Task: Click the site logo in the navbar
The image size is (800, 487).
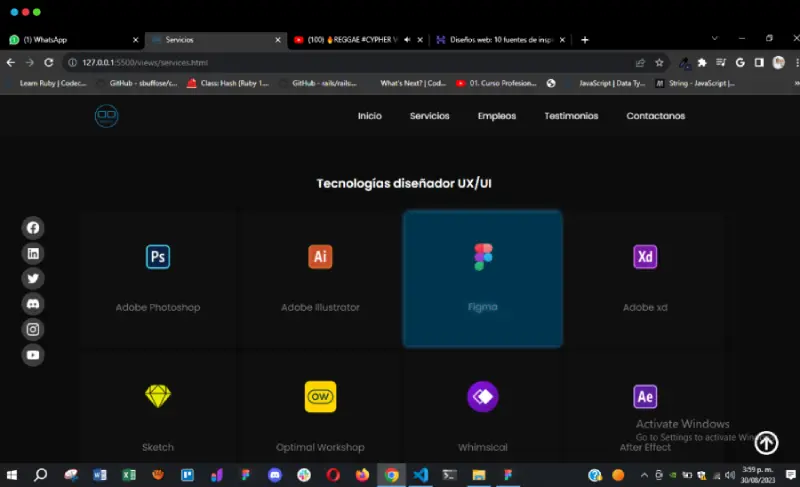Action: pos(106,116)
